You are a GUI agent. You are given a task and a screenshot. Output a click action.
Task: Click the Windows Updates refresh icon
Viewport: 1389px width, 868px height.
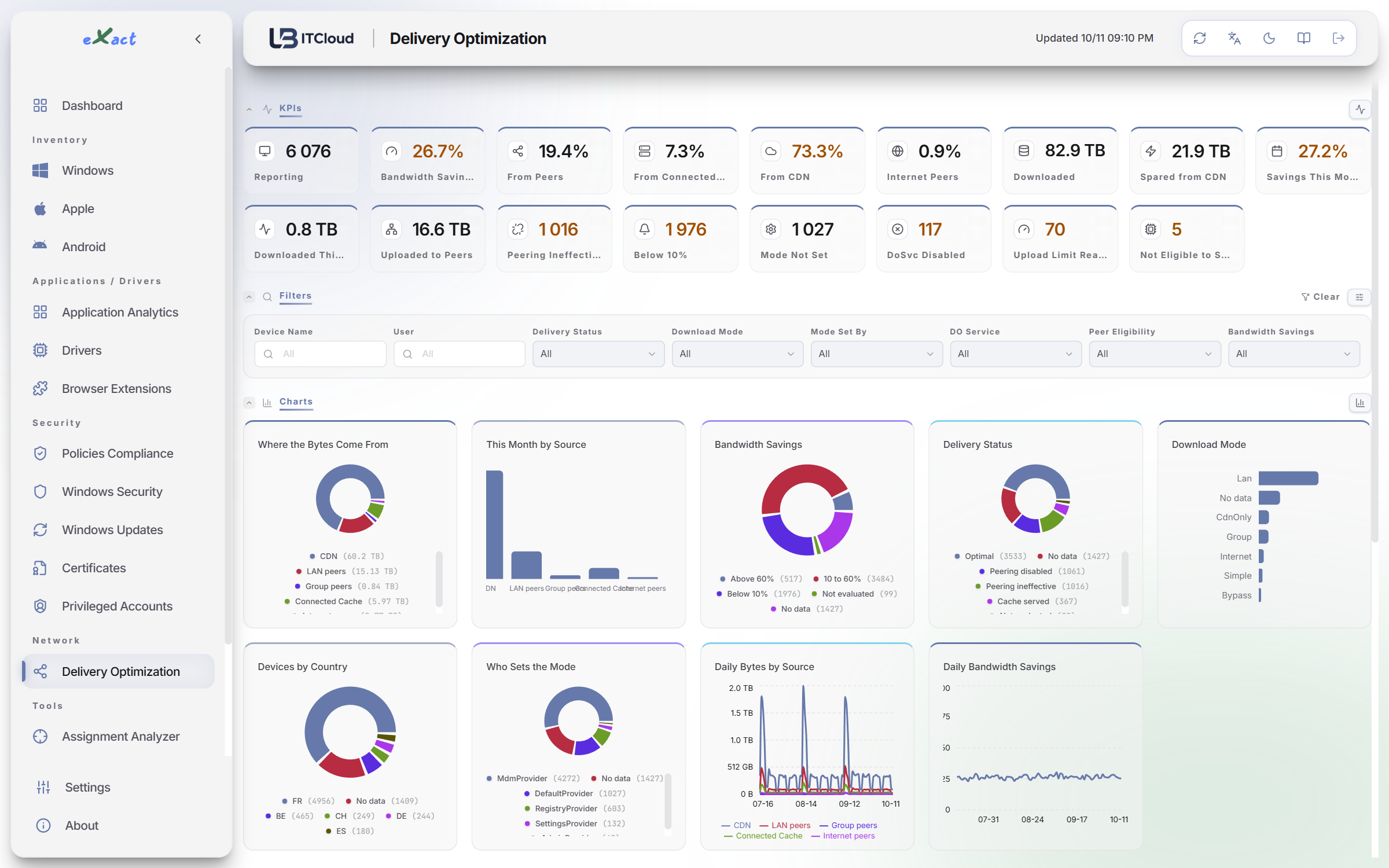[x=40, y=529]
